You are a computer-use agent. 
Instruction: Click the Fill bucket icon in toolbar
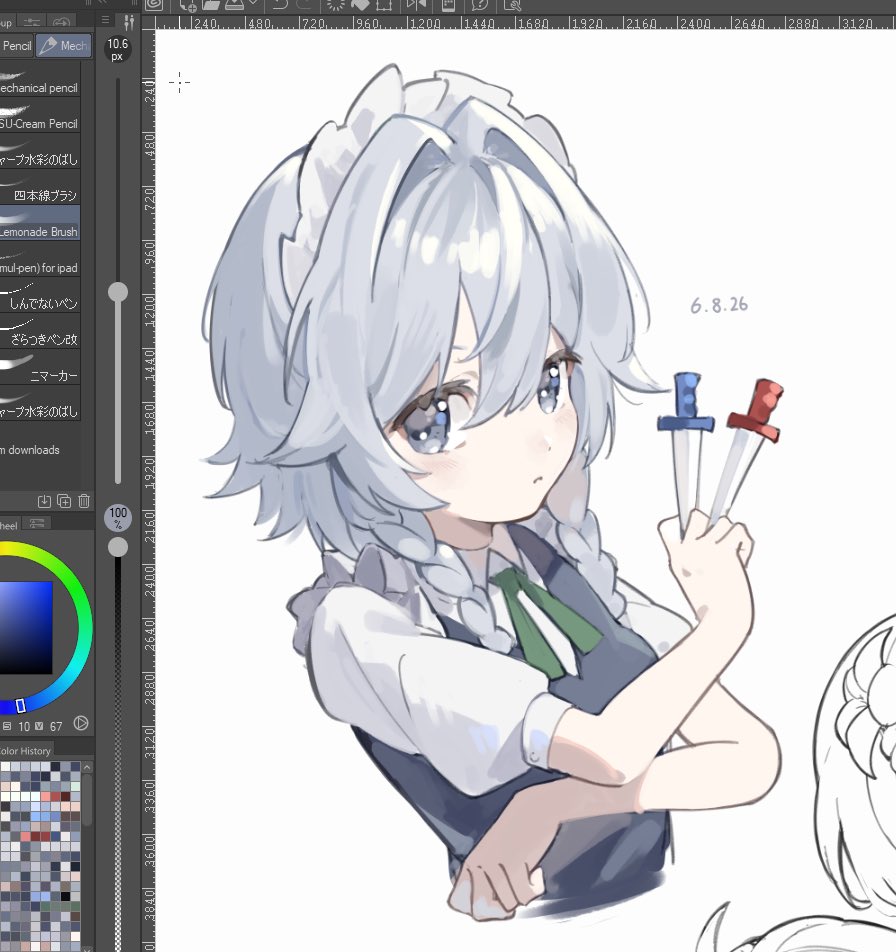pyautogui.click(x=360, y=5)
